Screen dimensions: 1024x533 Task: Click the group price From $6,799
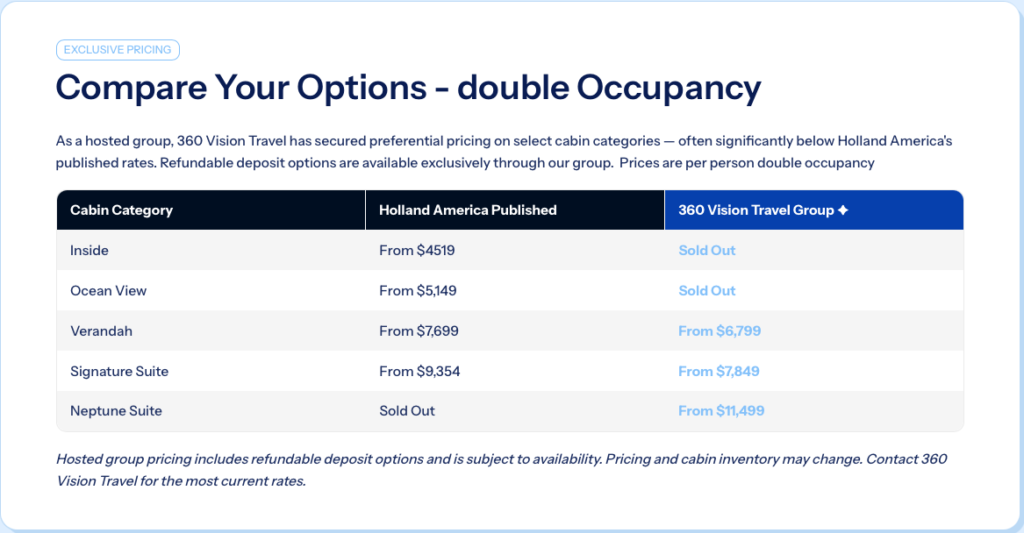point(719,331)
